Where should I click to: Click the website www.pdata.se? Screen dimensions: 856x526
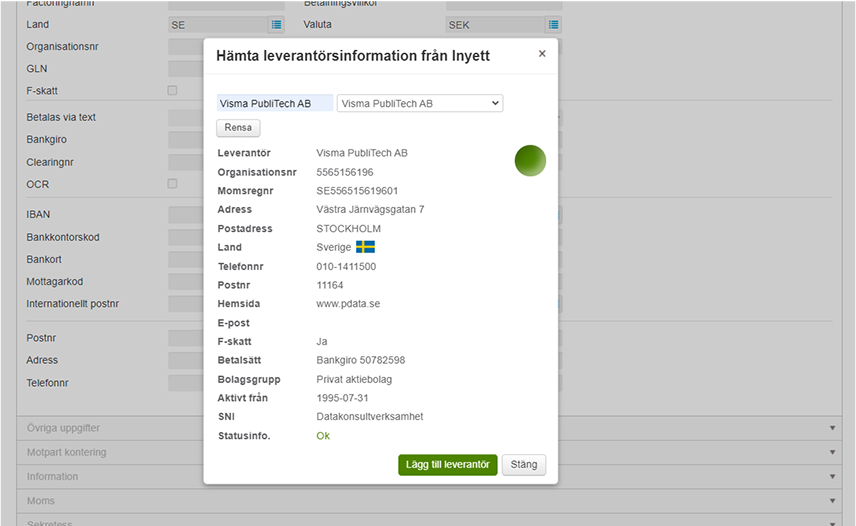[x=348, y=304]
